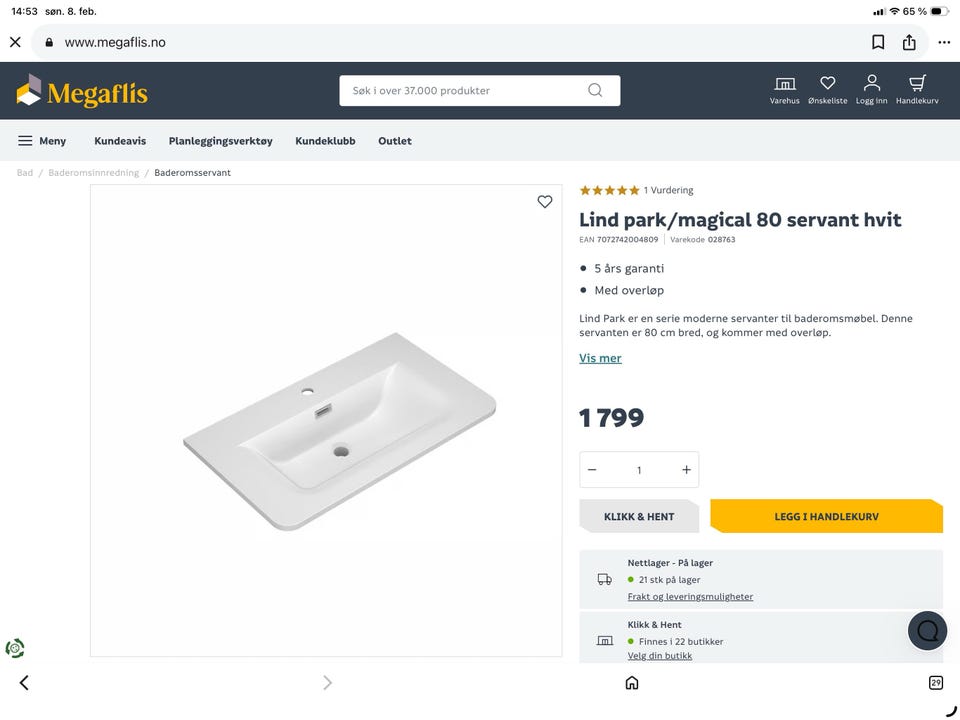Open the browser three-dot options menu
The image size is (960, 720).
944,42
